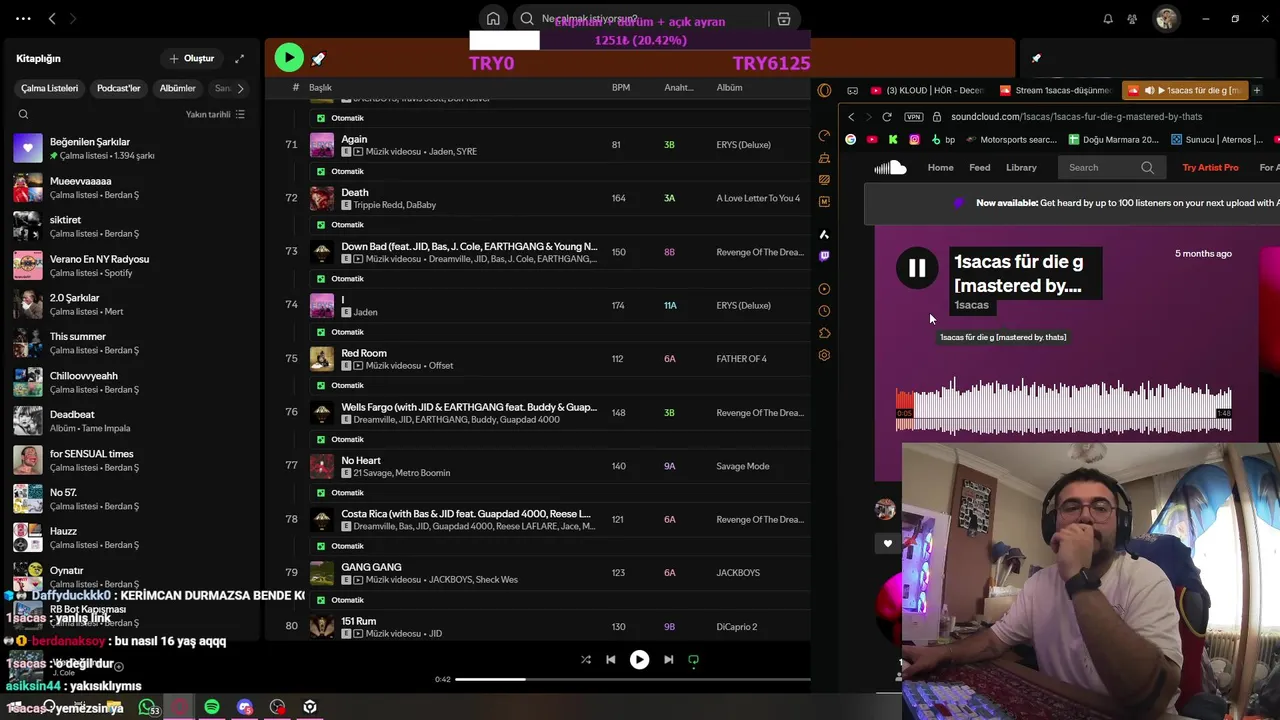The height and width of the screenshot is (720, 1280).
Task: Toggle Otomatik checkbox under the GANG GANG track
Action: pyautogui.click(x=321, y=600)
